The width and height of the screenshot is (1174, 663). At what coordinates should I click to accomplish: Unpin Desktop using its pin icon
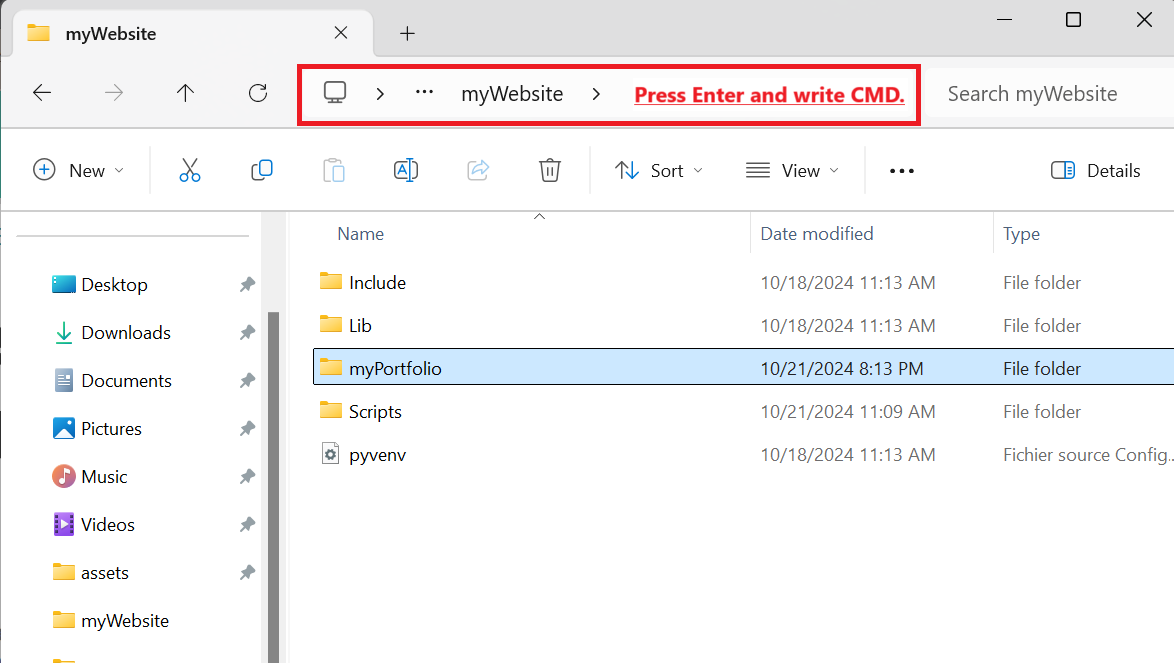click(x=247, y=284)
